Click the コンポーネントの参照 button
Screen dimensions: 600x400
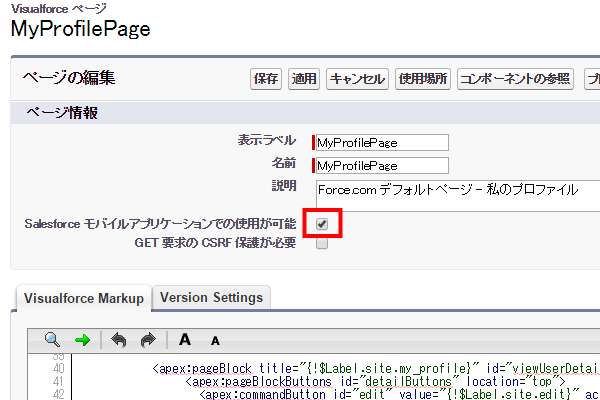click(x=516, y=79)
